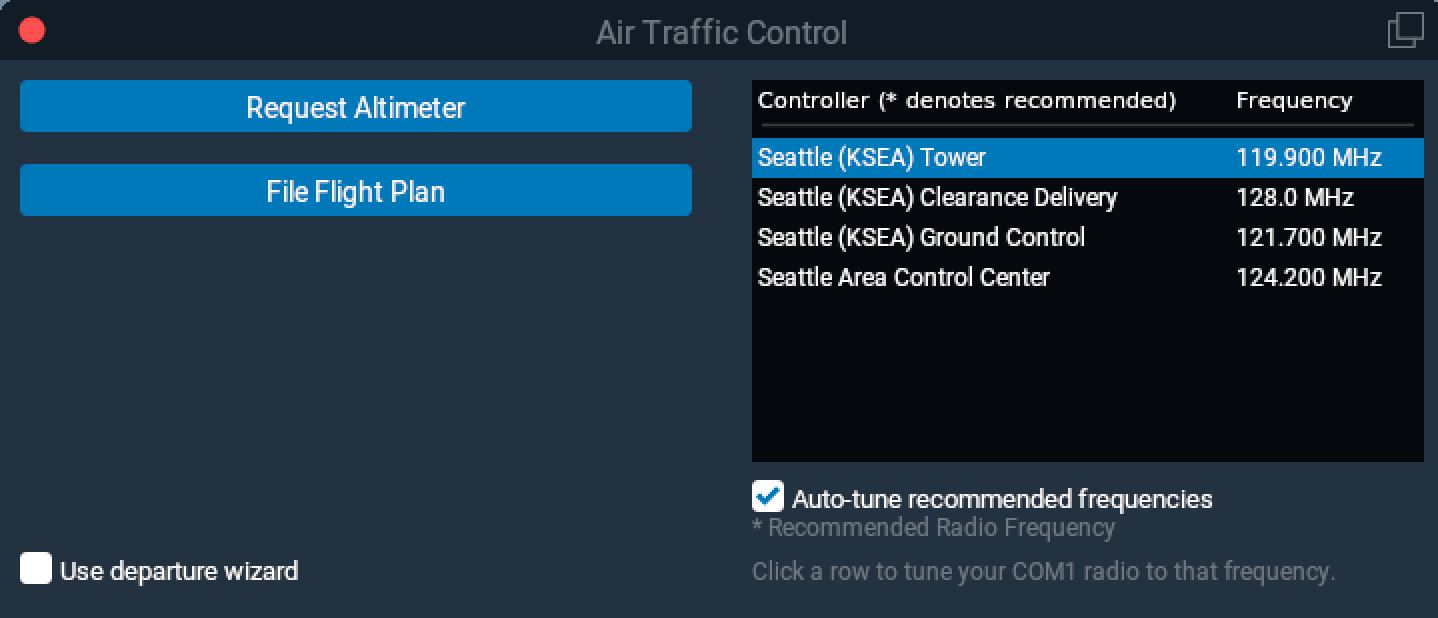Choose the Seattle (KSEA) Ground Control controller
The width and height of the screenshot is (1438, 618).
click(921, 238)
